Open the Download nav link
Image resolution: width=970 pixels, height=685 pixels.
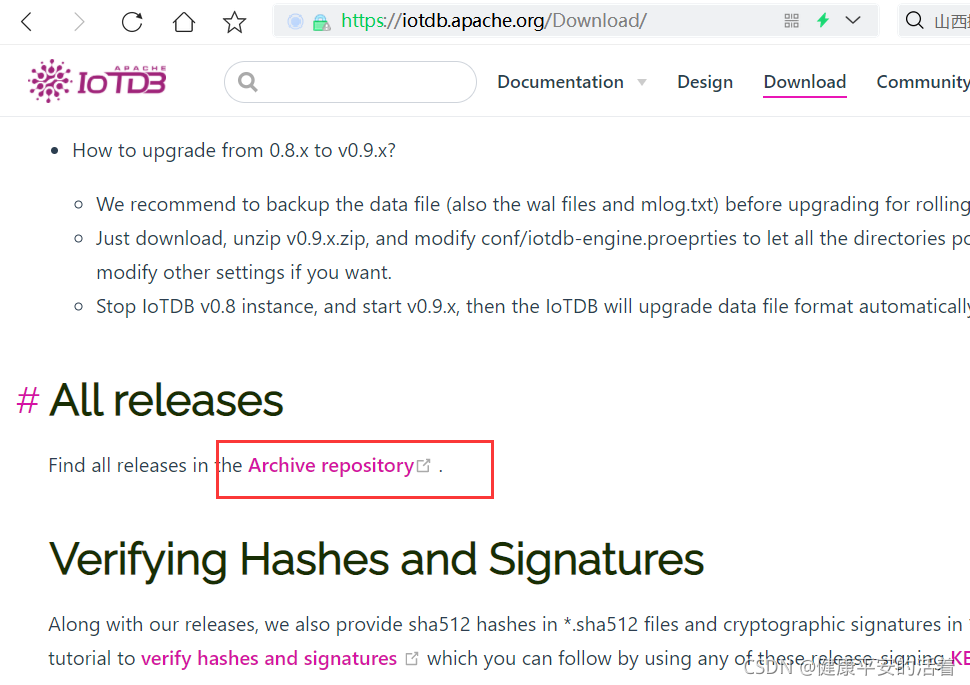805,82
